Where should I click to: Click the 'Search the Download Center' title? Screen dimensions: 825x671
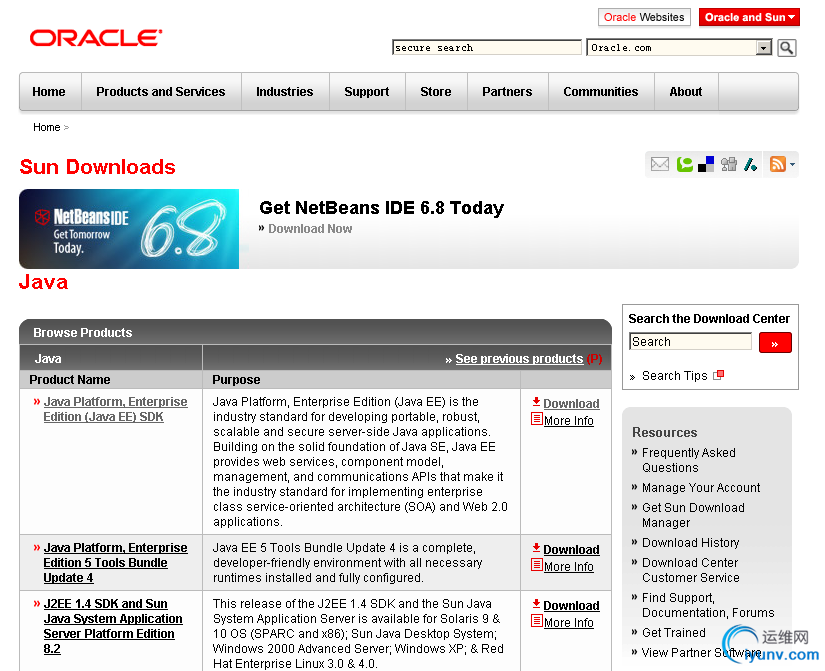(709, 319)
